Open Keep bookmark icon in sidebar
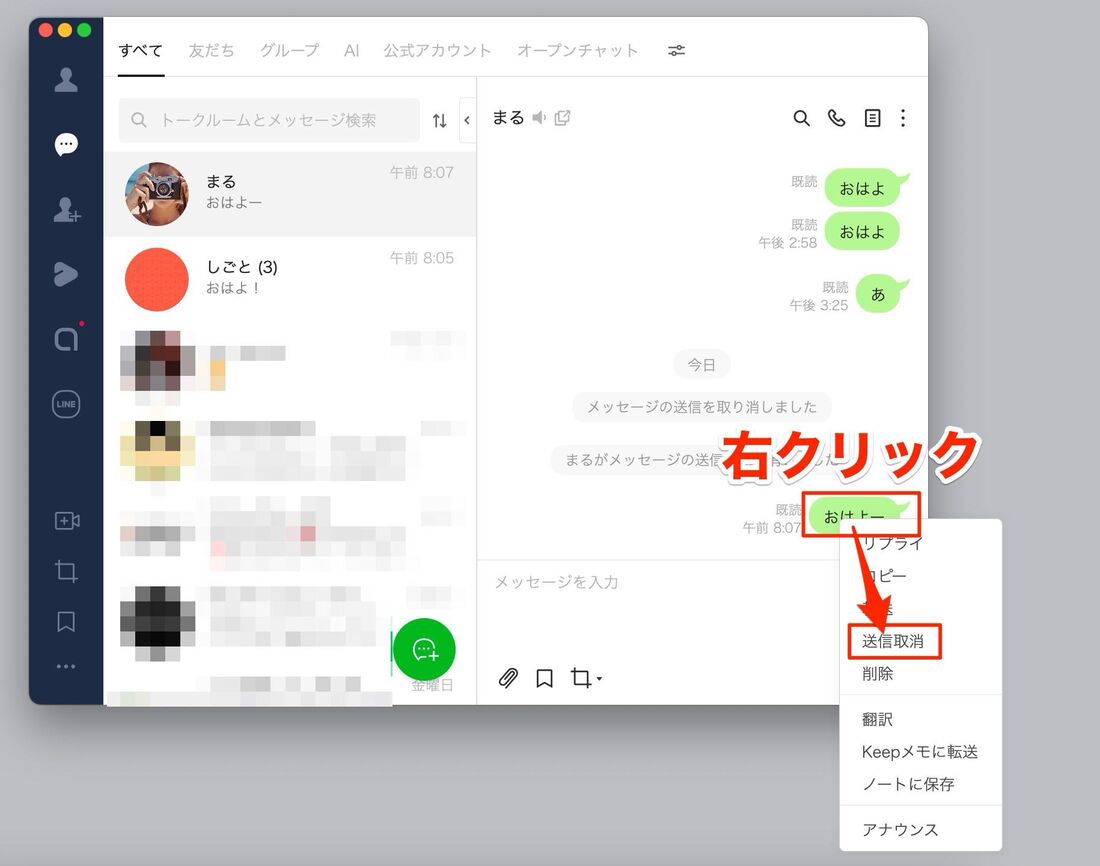This screenshot has width=1100, height=866. (66, 622)
